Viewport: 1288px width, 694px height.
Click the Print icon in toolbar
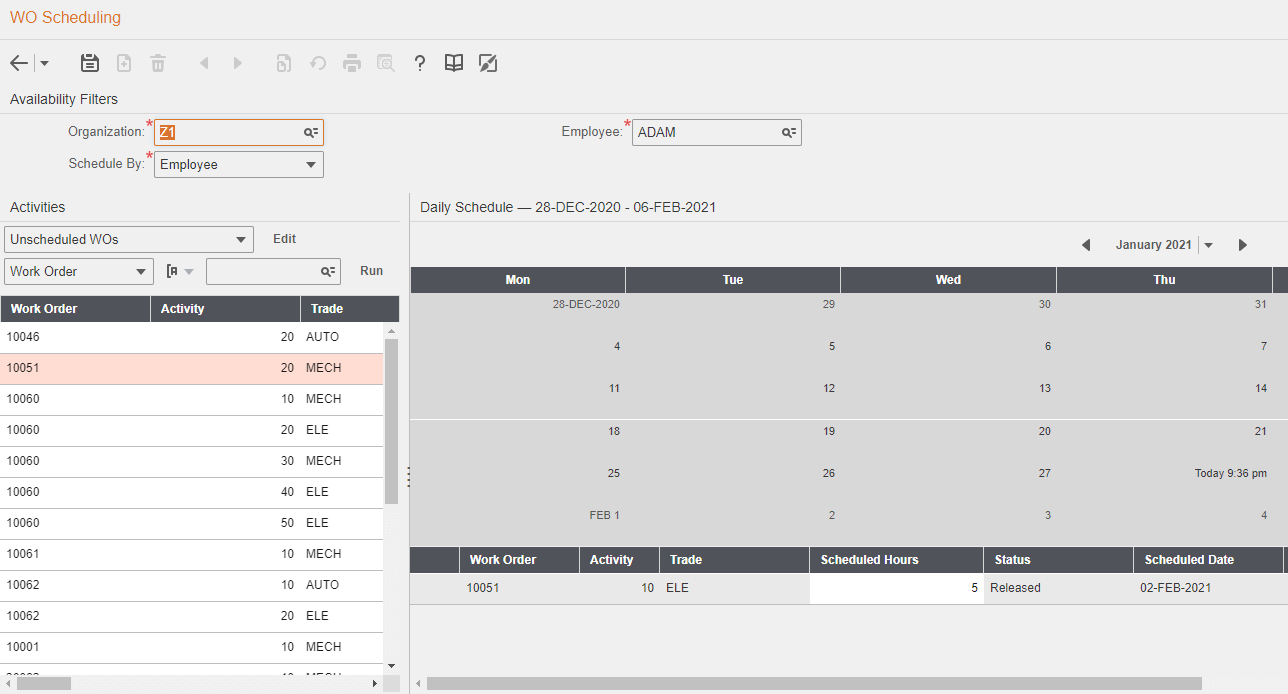coord(352,63)
